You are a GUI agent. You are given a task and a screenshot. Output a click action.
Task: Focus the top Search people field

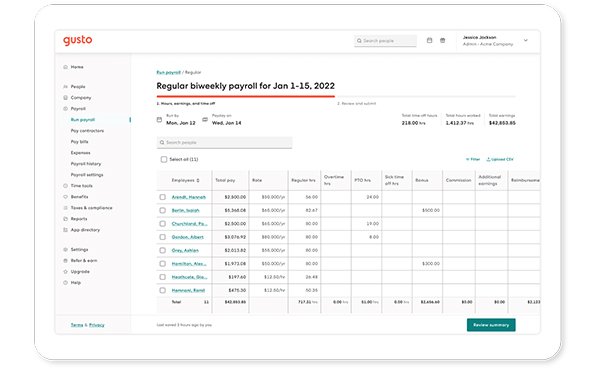[385, 41]
